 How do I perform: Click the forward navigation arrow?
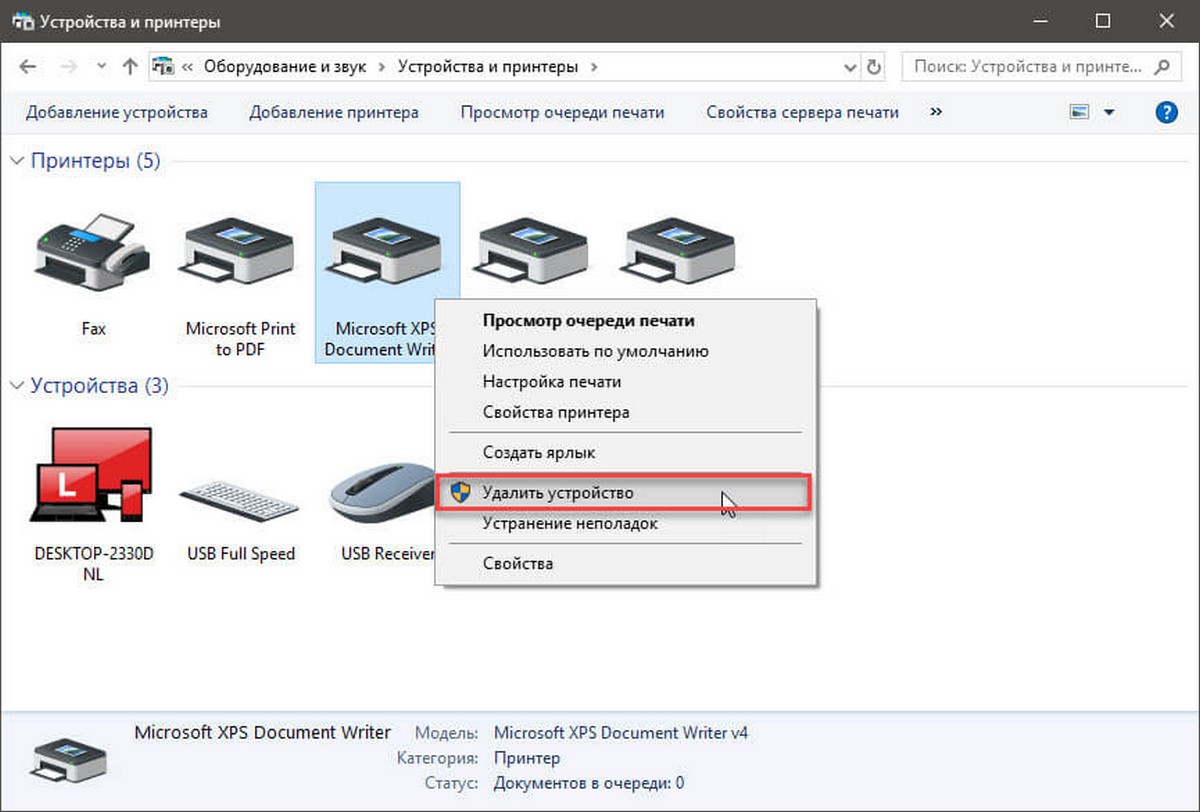coord(69,67)
